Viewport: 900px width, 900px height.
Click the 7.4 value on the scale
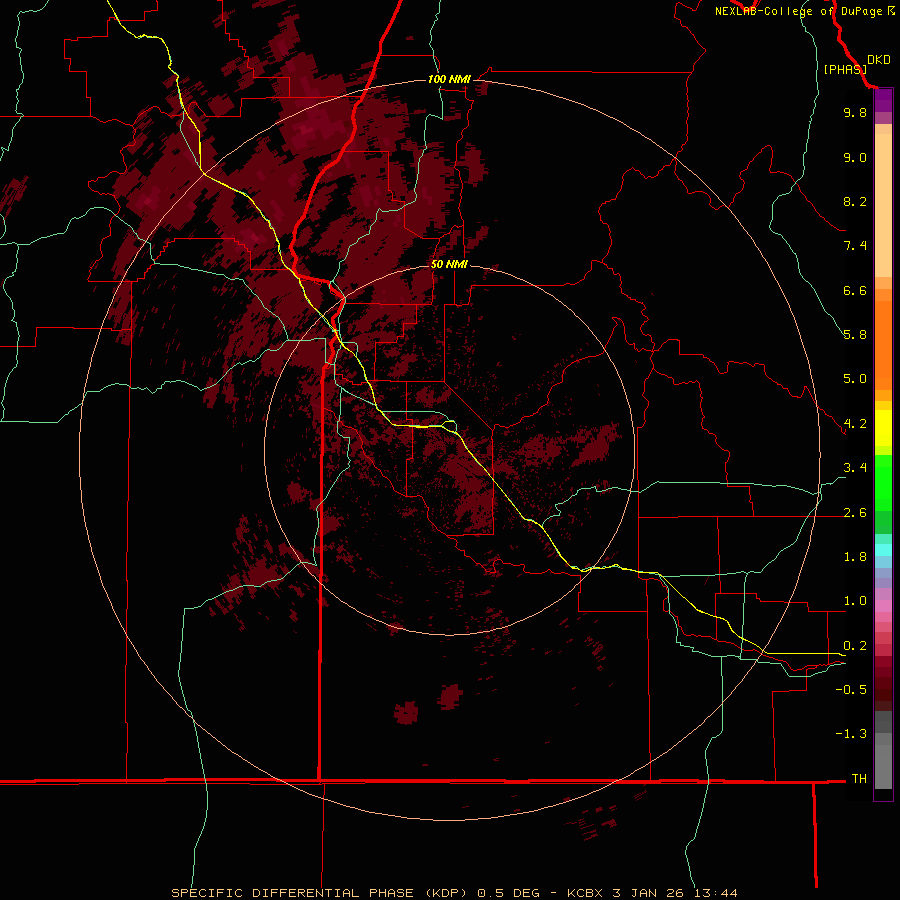tap(855, 246)
